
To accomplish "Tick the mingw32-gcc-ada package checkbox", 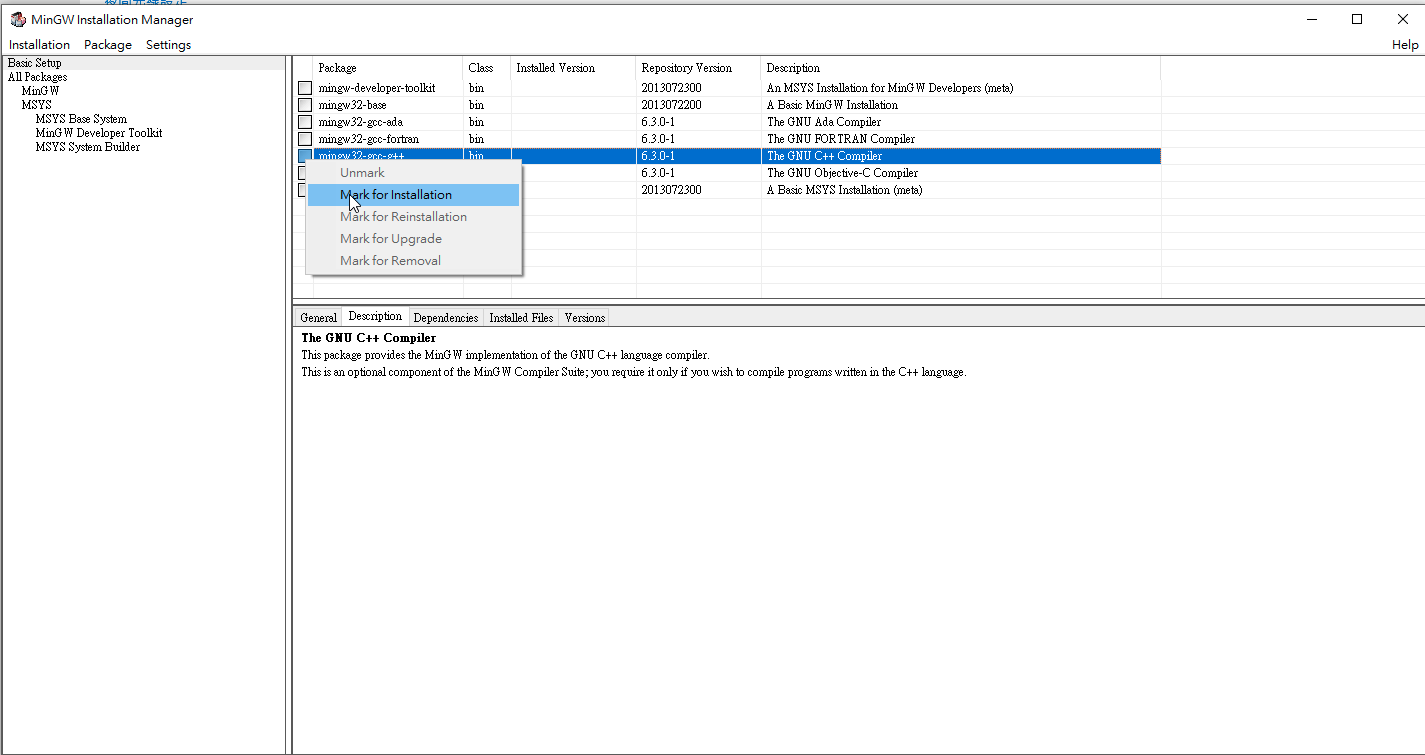I will pos(305,122).
